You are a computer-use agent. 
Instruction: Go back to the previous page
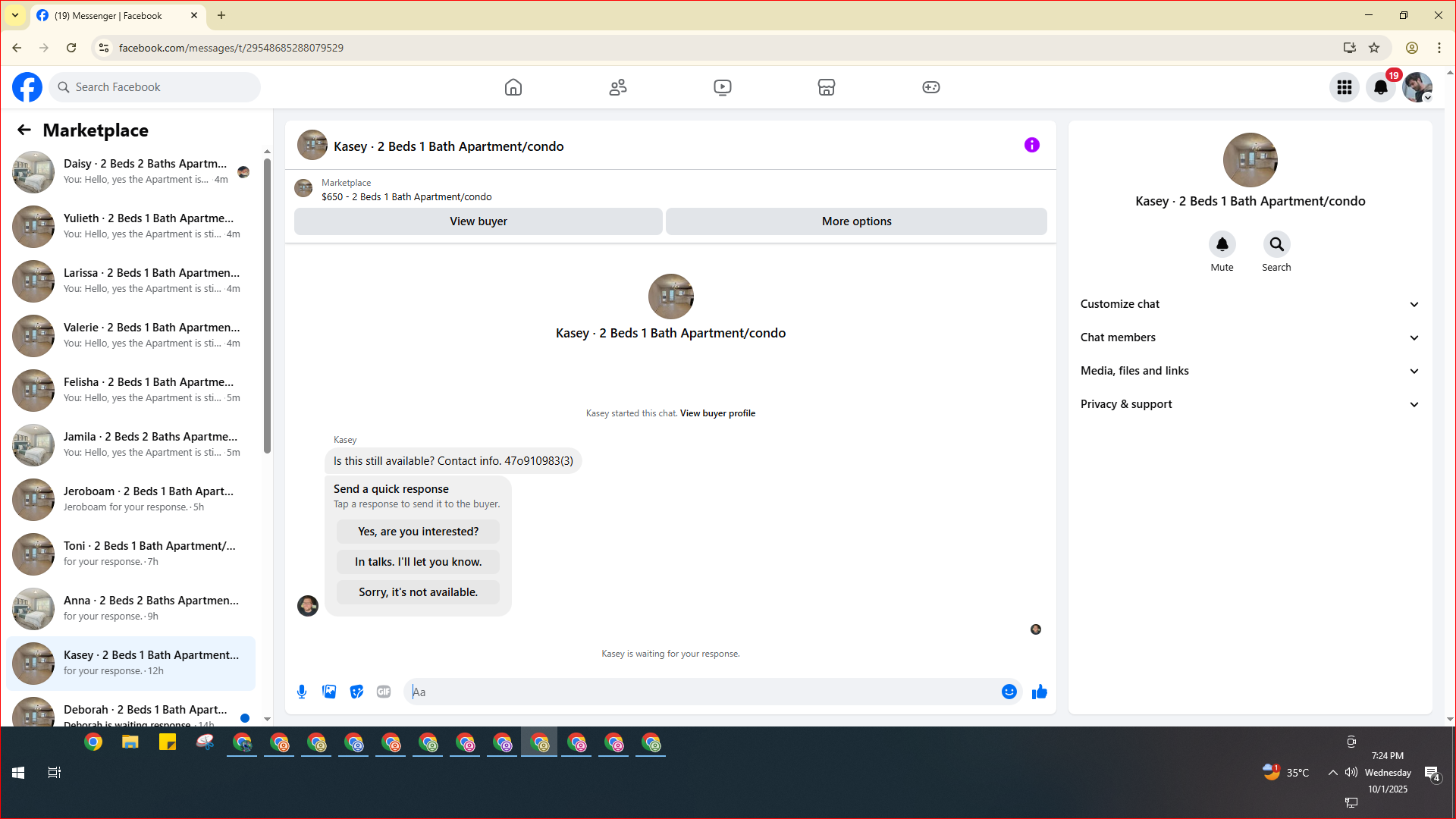coord(17,48)
